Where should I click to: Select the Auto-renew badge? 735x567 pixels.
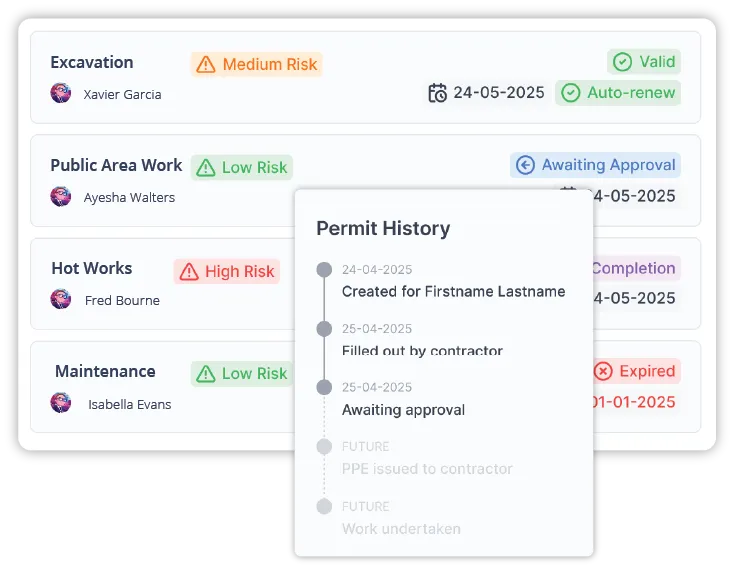[x=618, y=93]
